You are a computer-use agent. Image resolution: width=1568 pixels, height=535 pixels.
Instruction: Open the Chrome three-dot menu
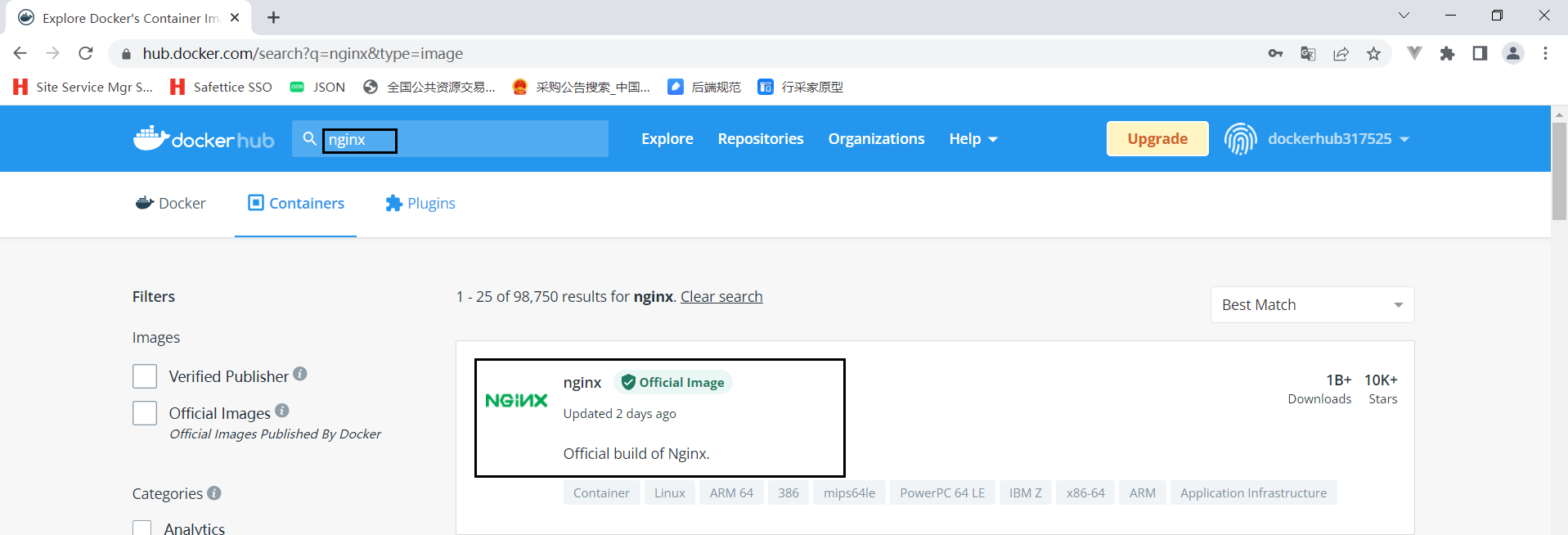(x=1545, y=53)
